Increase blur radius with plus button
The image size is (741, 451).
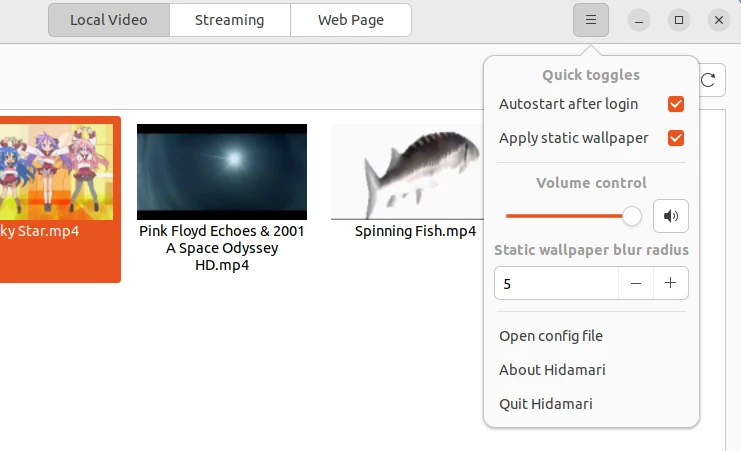pyautogui.click(x=670, y=284)
